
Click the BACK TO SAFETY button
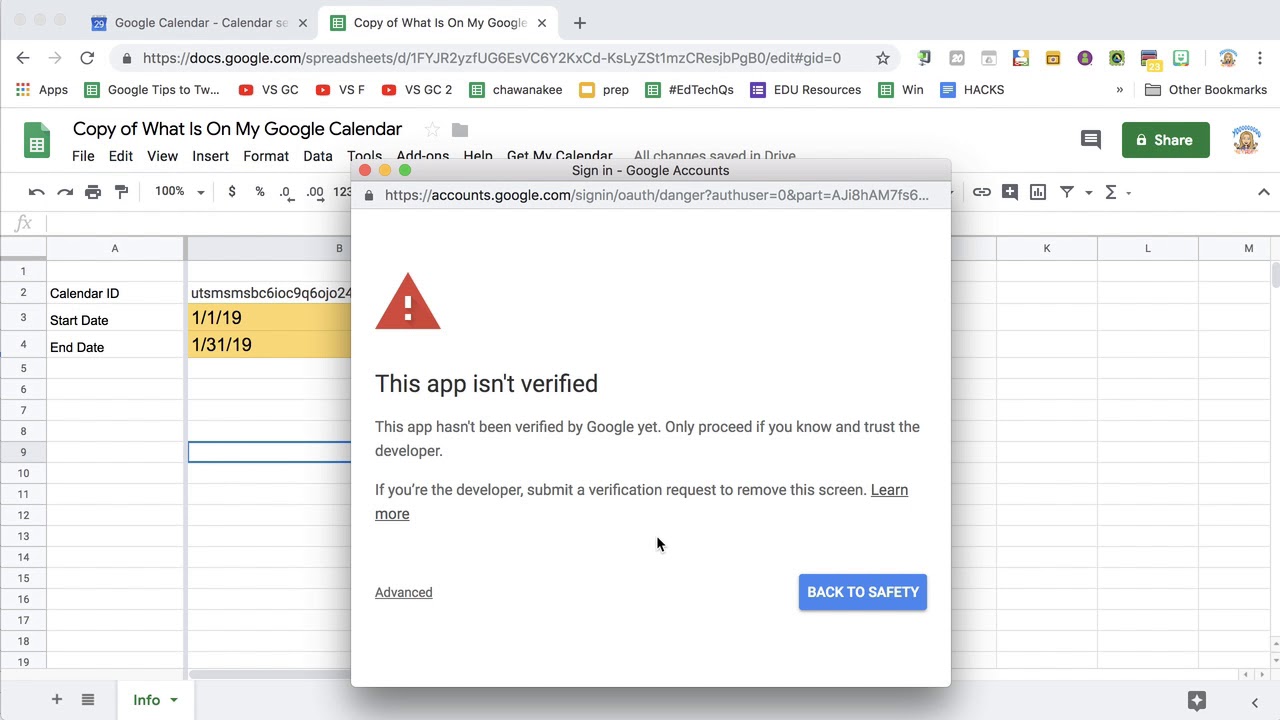[x=863, y=592]
